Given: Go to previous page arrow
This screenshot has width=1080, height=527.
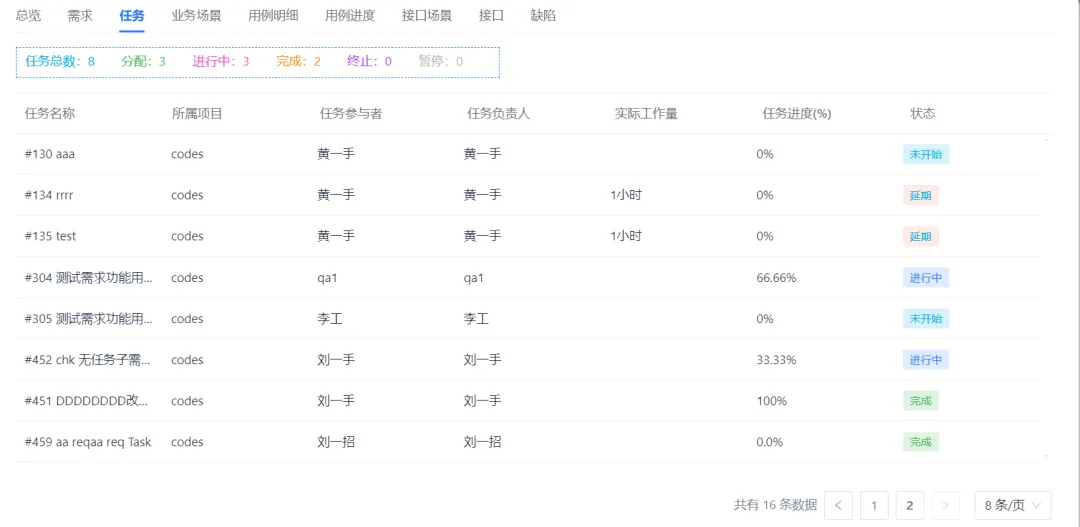Looking at the screenshot, I should (x=838, y=505).
